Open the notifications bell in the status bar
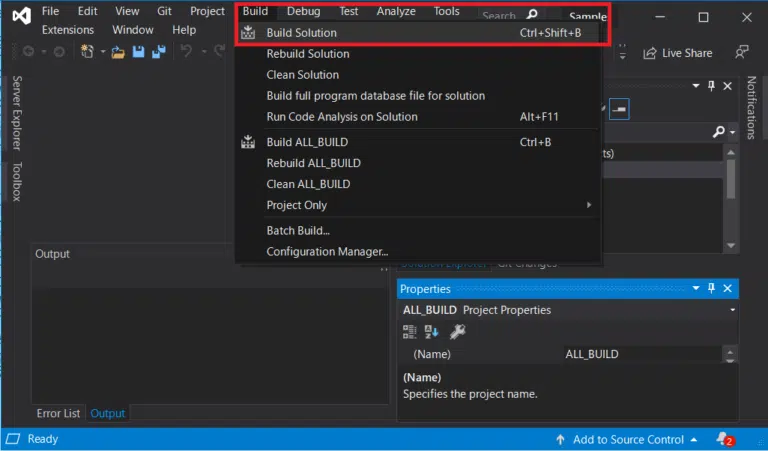The height and width of the screenshot is (451, 768). (x=724, y=439)
